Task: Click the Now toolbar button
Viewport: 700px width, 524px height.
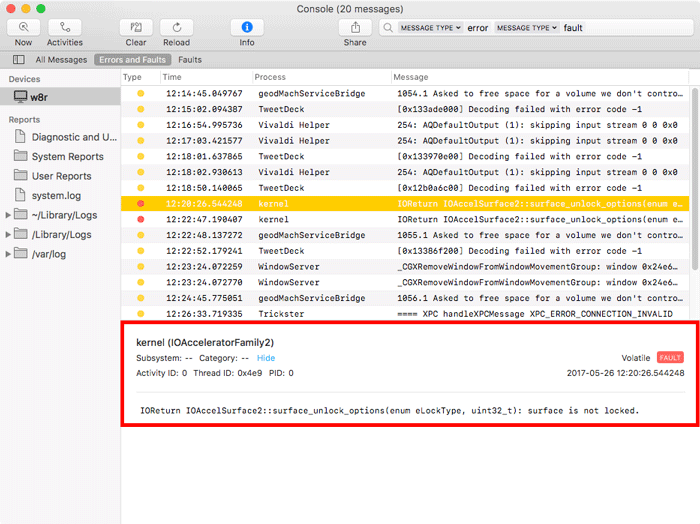Action: (23, 28)
